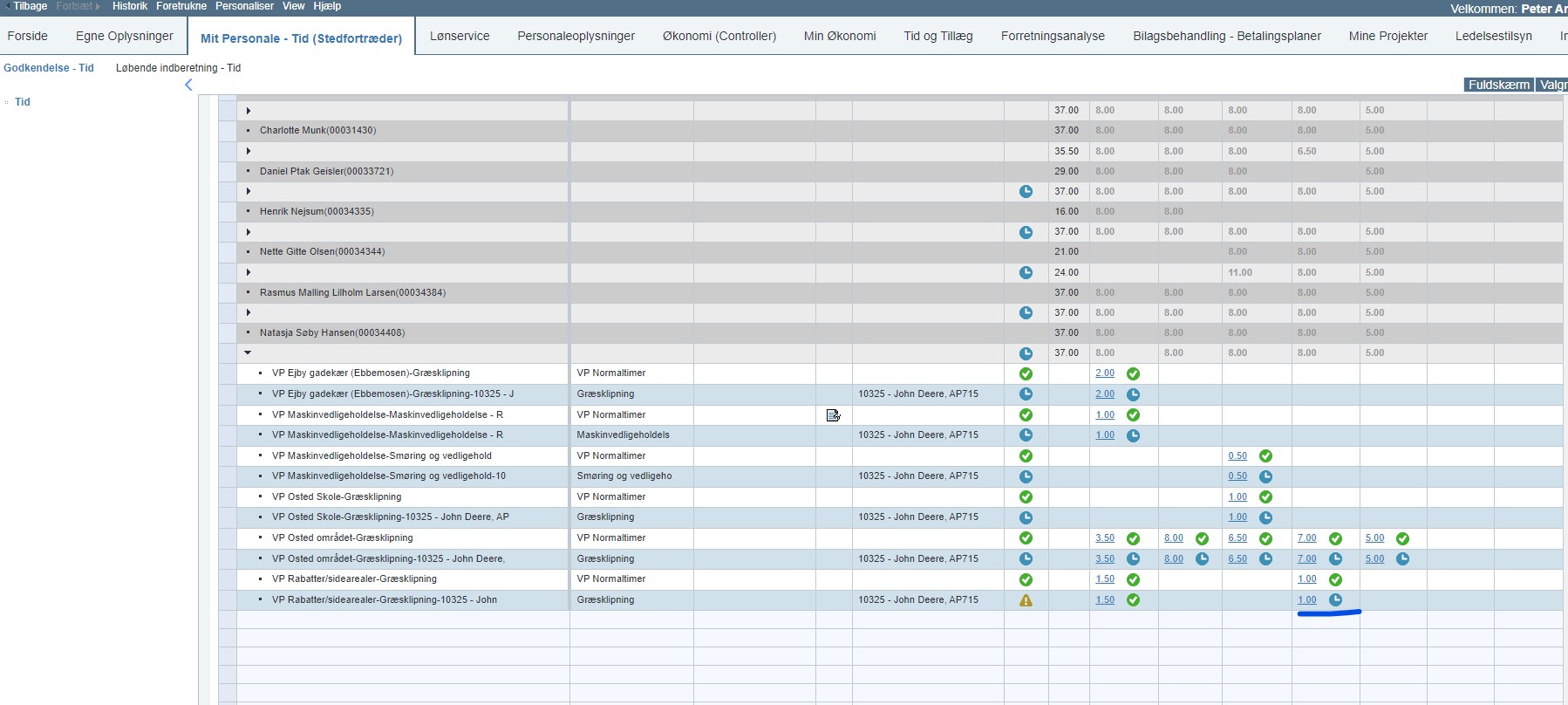This screenshot has width=1568, height=705.
Task: Expand the row below Charlotte Munk
Action: click(x=249, y=151)
